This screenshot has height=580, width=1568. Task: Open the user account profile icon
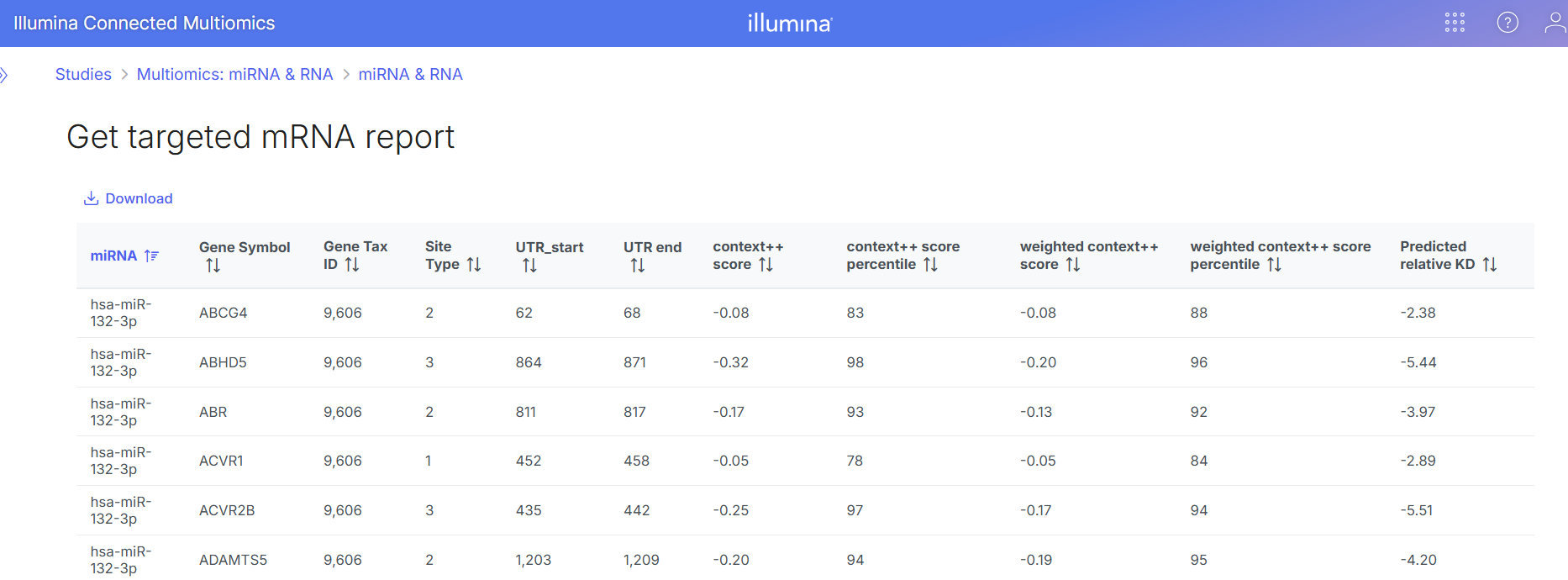(x=1555, y=23)
